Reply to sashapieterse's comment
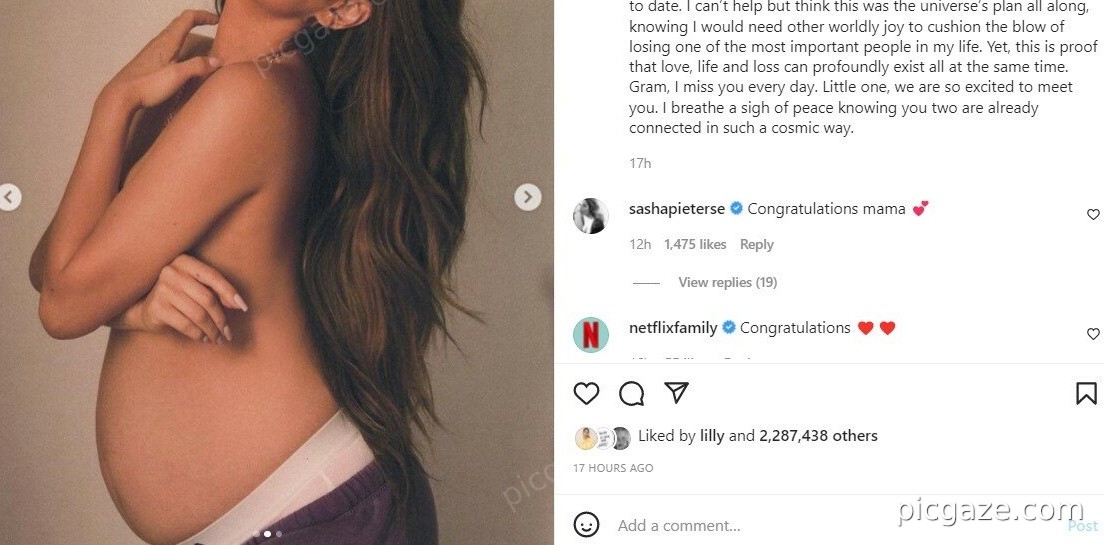The image size is (1104, 545). (x=757, y=245)
